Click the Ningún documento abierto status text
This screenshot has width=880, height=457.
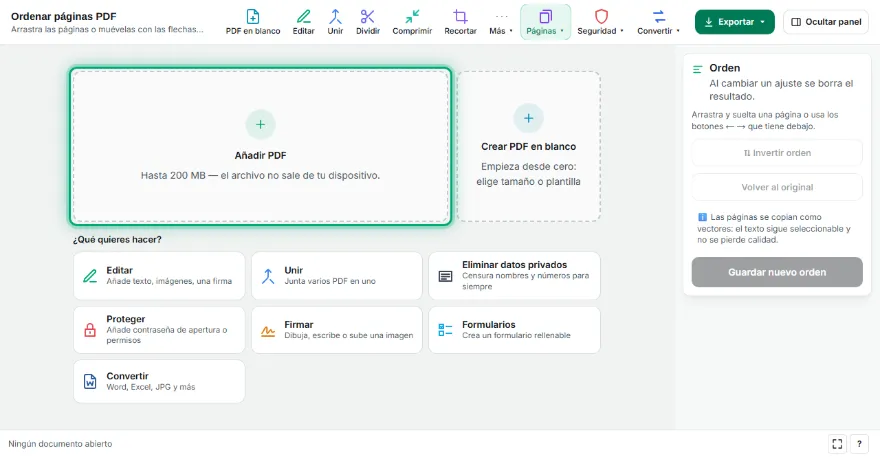point(60,444)
